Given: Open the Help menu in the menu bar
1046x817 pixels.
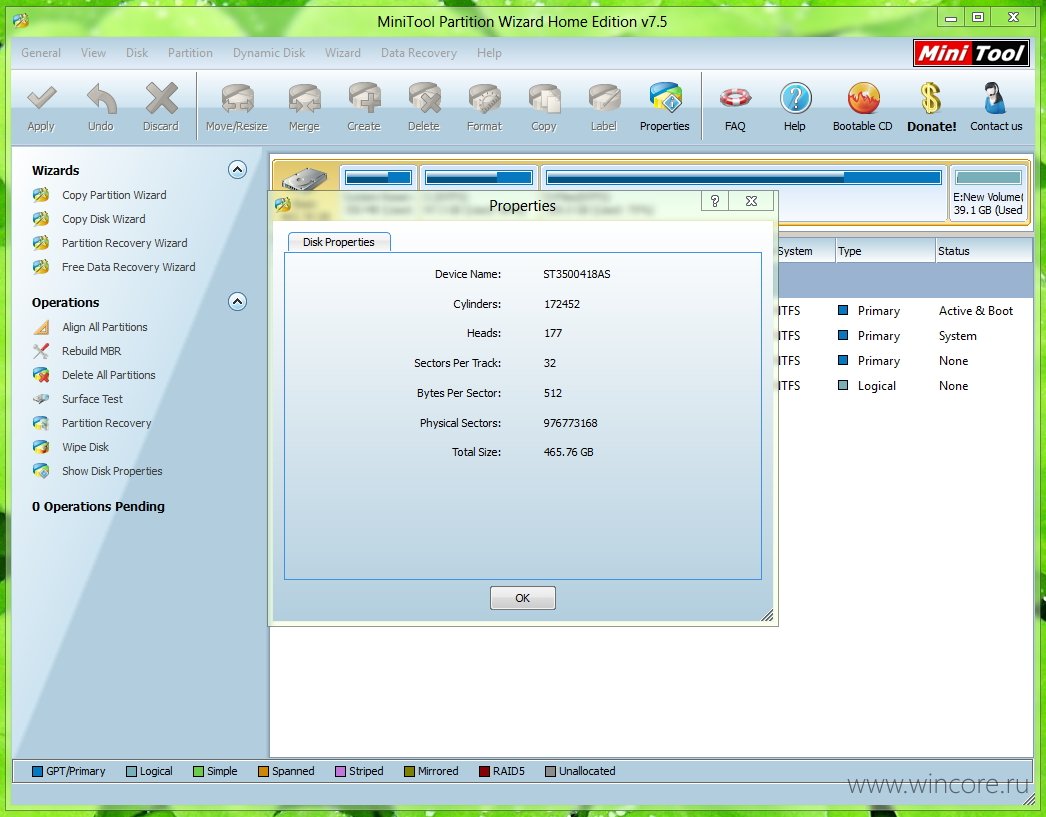Looking at the screenshot, I should coord(489,53).
